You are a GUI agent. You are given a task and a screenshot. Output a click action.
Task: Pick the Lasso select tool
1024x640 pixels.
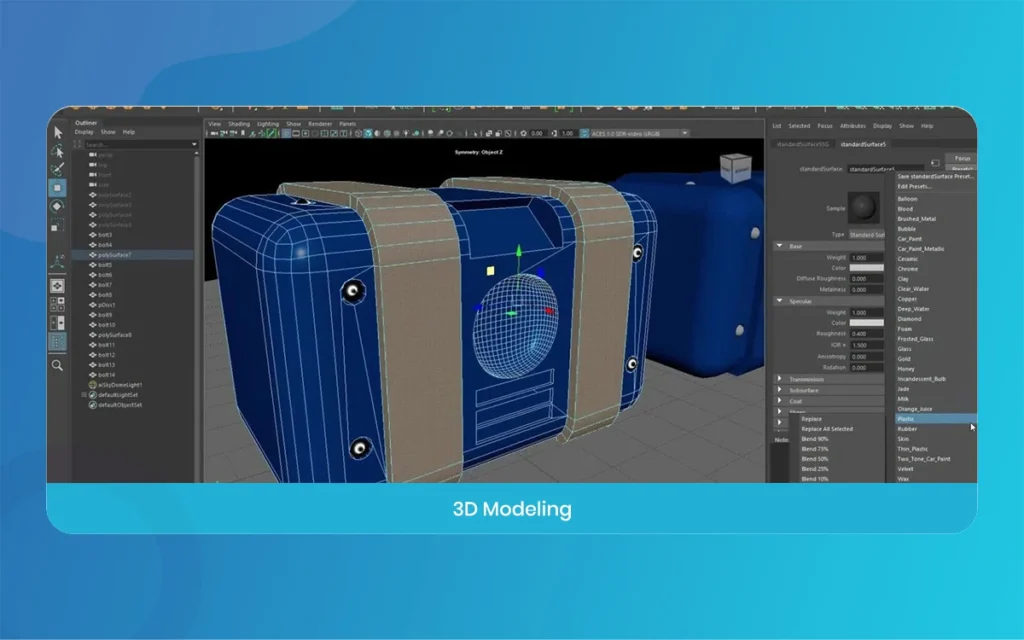[57, 152]
